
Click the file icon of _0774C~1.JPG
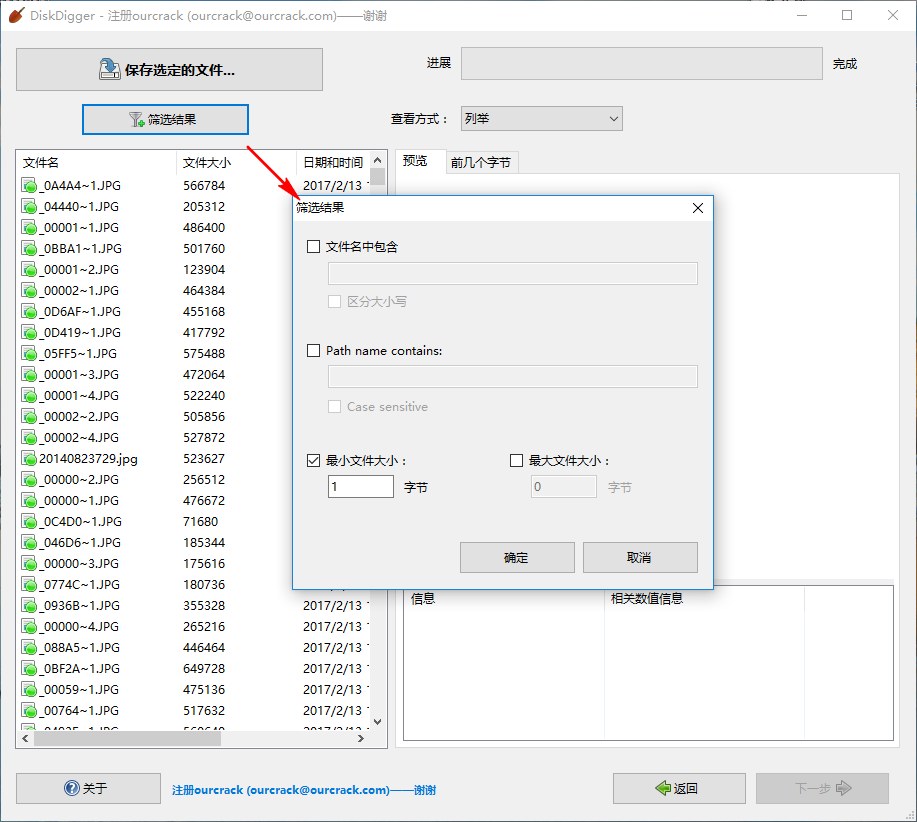pos(29,585)
